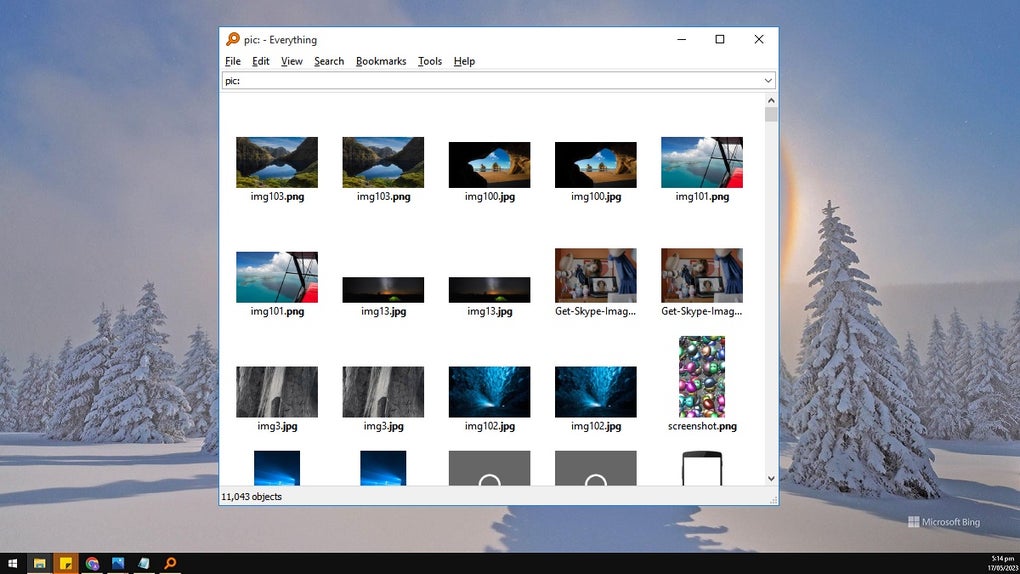Open the Search menu
Viewport: 1020px width, 574px height.
pyautogui.click(x=329, y=61)
